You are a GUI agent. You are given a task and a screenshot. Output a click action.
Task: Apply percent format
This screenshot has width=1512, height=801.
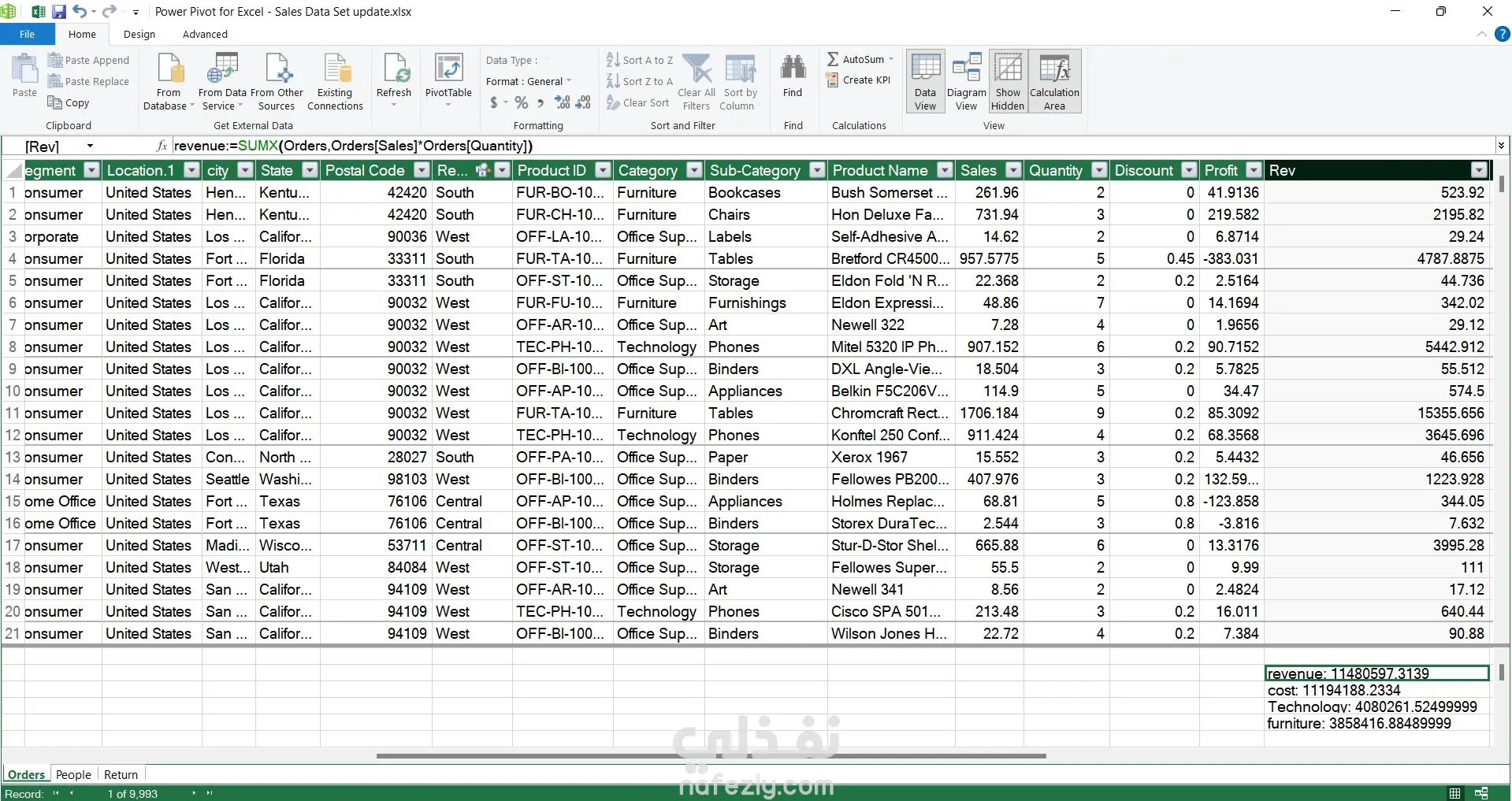click(x=521, y=102)
